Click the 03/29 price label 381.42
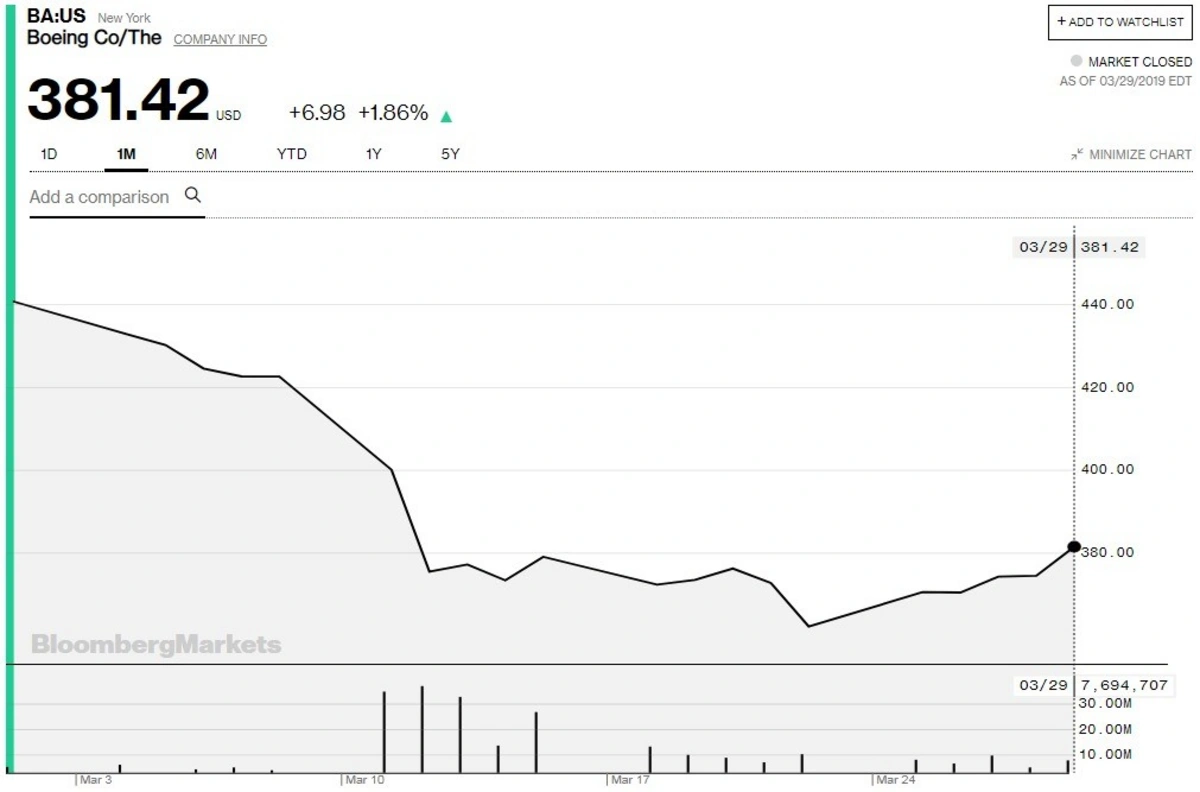Image resolution: width=1200 pixels, height=792 pixels. [x=1108, y=248]
